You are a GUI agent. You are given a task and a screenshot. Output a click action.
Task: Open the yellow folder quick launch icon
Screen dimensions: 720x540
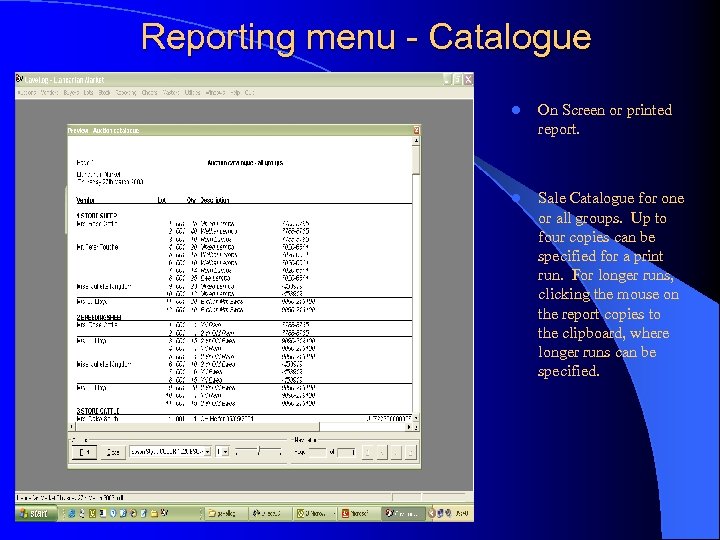154,513
